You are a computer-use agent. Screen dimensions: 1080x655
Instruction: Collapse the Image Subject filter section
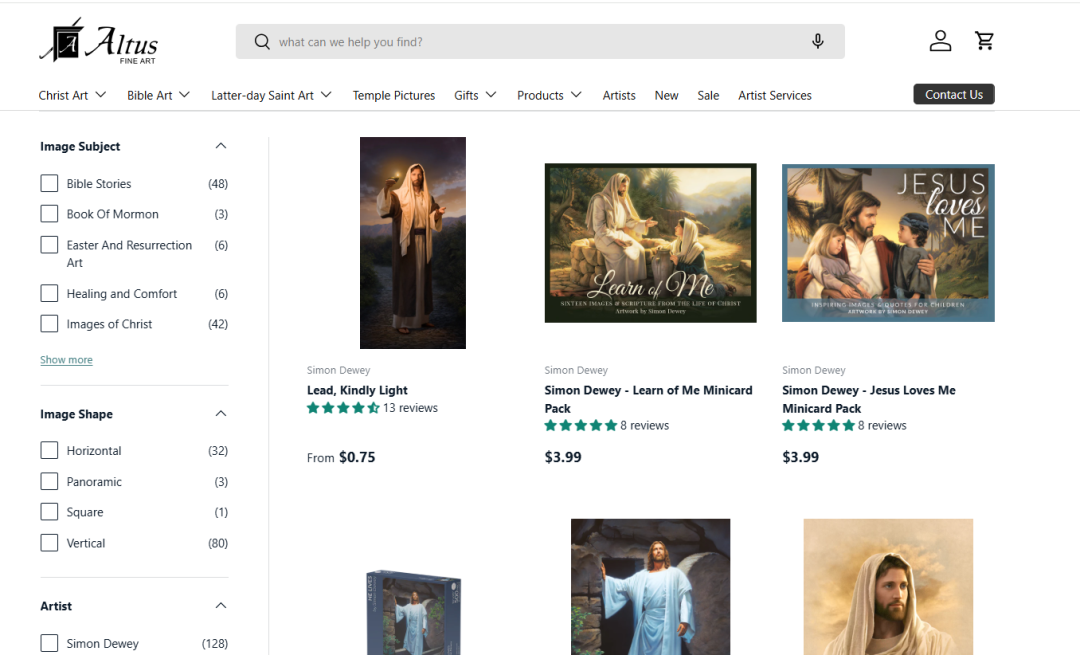coord(220,146)
